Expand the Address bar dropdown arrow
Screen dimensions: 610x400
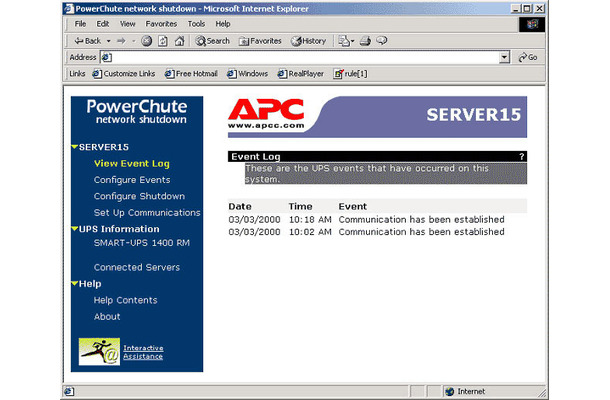point(504,58)
